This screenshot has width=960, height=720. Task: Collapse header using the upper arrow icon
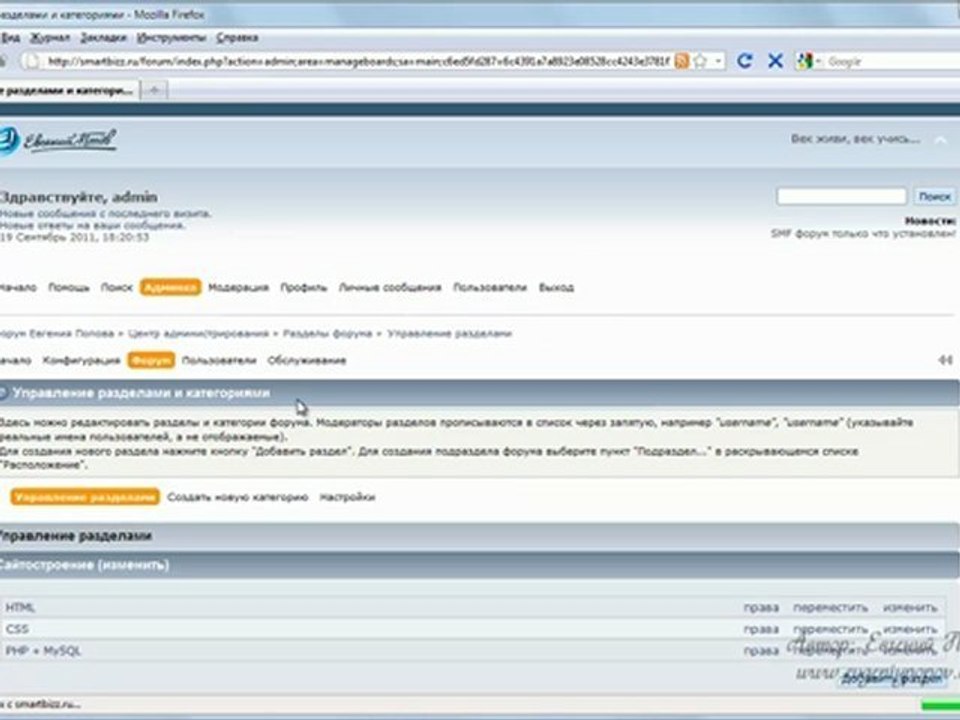[941, 140]
